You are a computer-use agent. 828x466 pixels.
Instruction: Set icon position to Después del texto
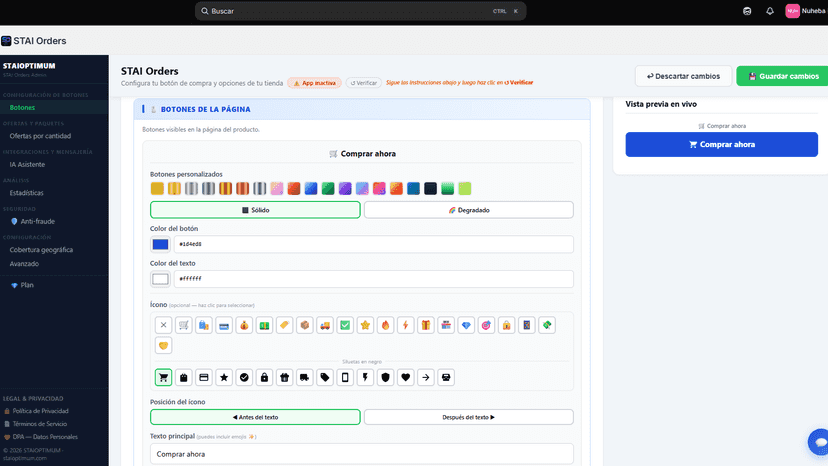coord(468,417)
